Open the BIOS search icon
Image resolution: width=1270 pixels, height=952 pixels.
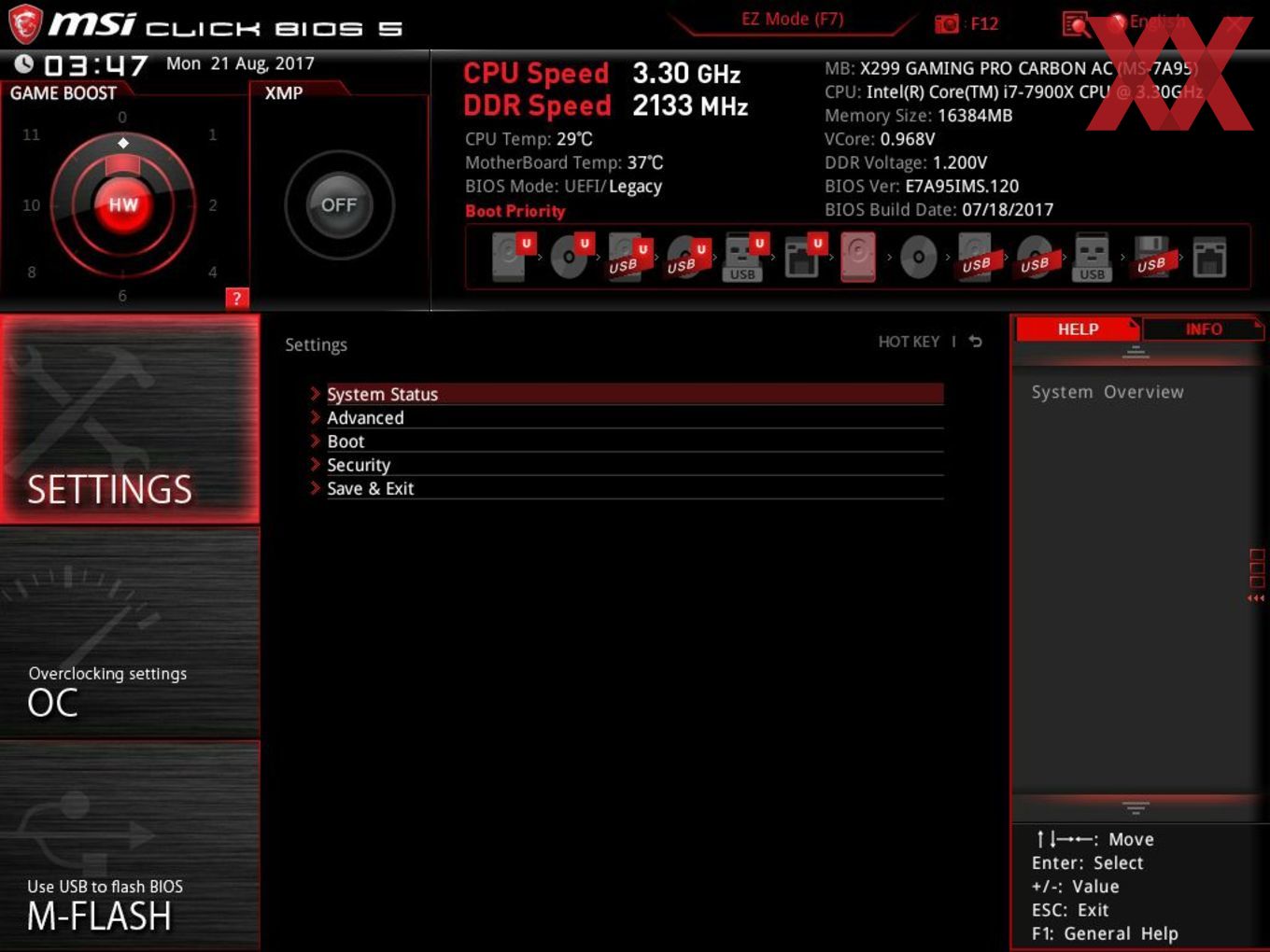(x=1076, y=24)
